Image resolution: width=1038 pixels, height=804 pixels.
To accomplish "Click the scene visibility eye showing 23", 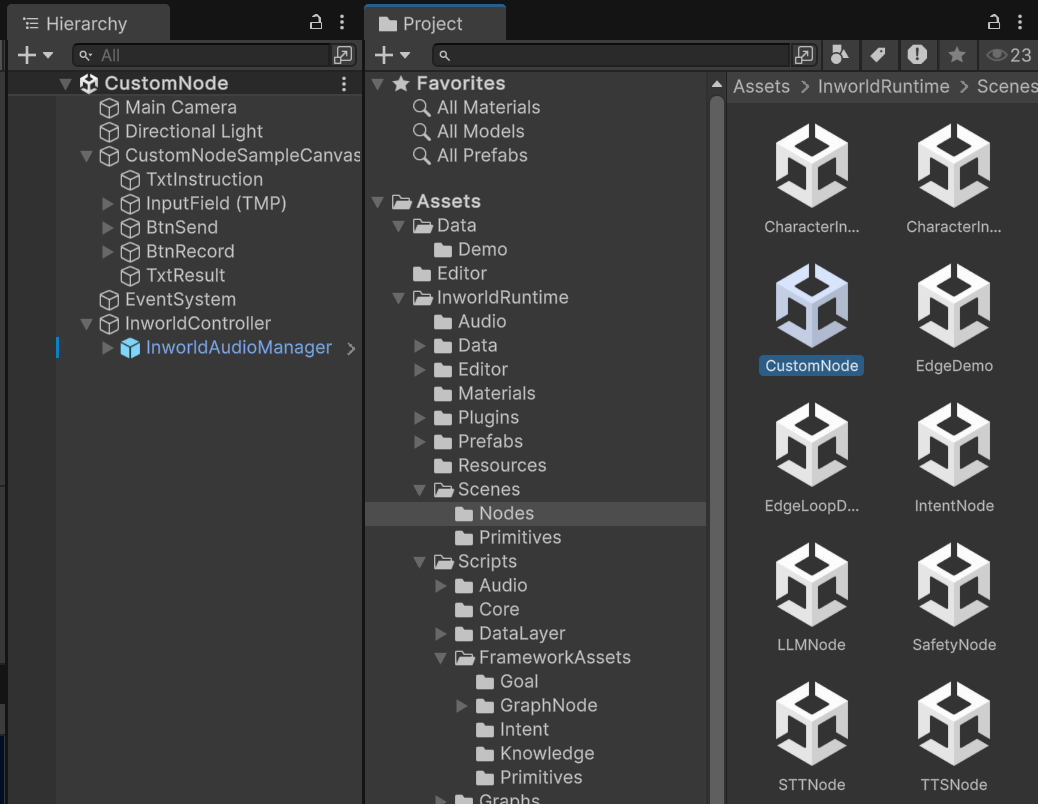I will [x=998, y=55].
